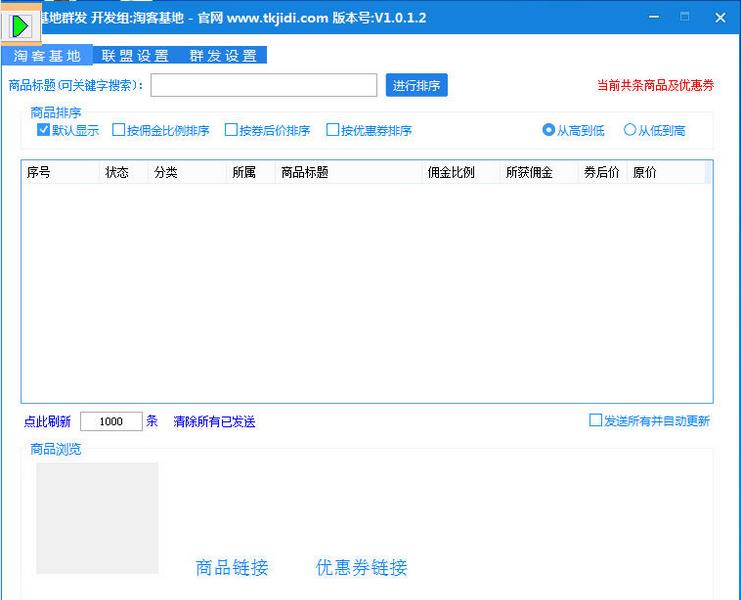741x600 pixels.
Task: Uncheck 默认显示 checkbox
Action: click(44, 130)
